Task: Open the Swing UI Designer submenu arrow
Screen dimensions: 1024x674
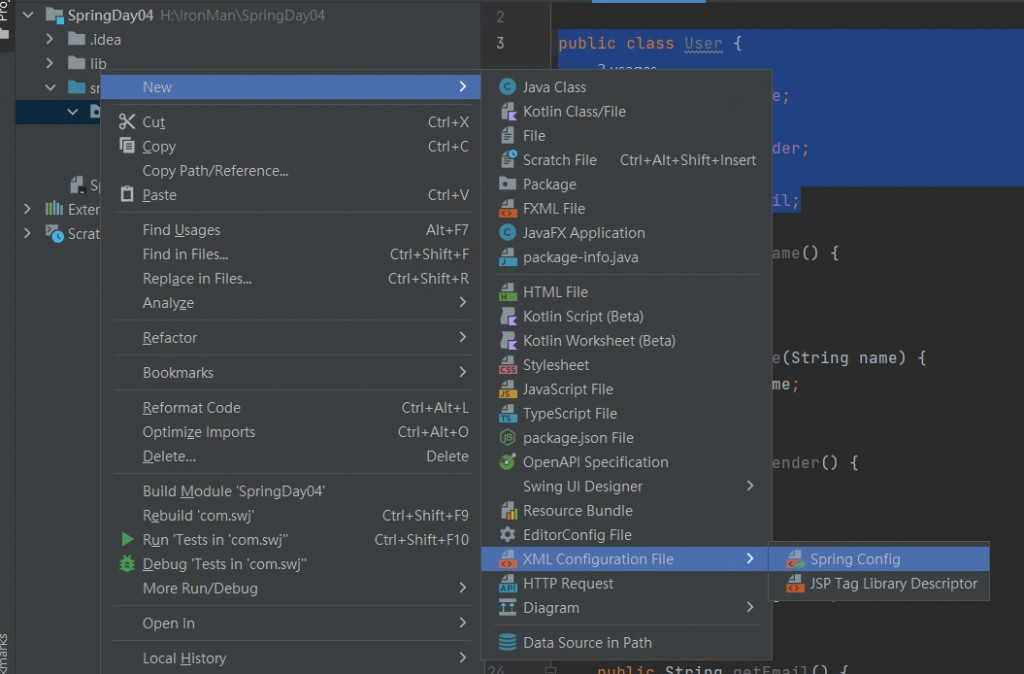Action: pyautogui.click(x=750, y=486)
